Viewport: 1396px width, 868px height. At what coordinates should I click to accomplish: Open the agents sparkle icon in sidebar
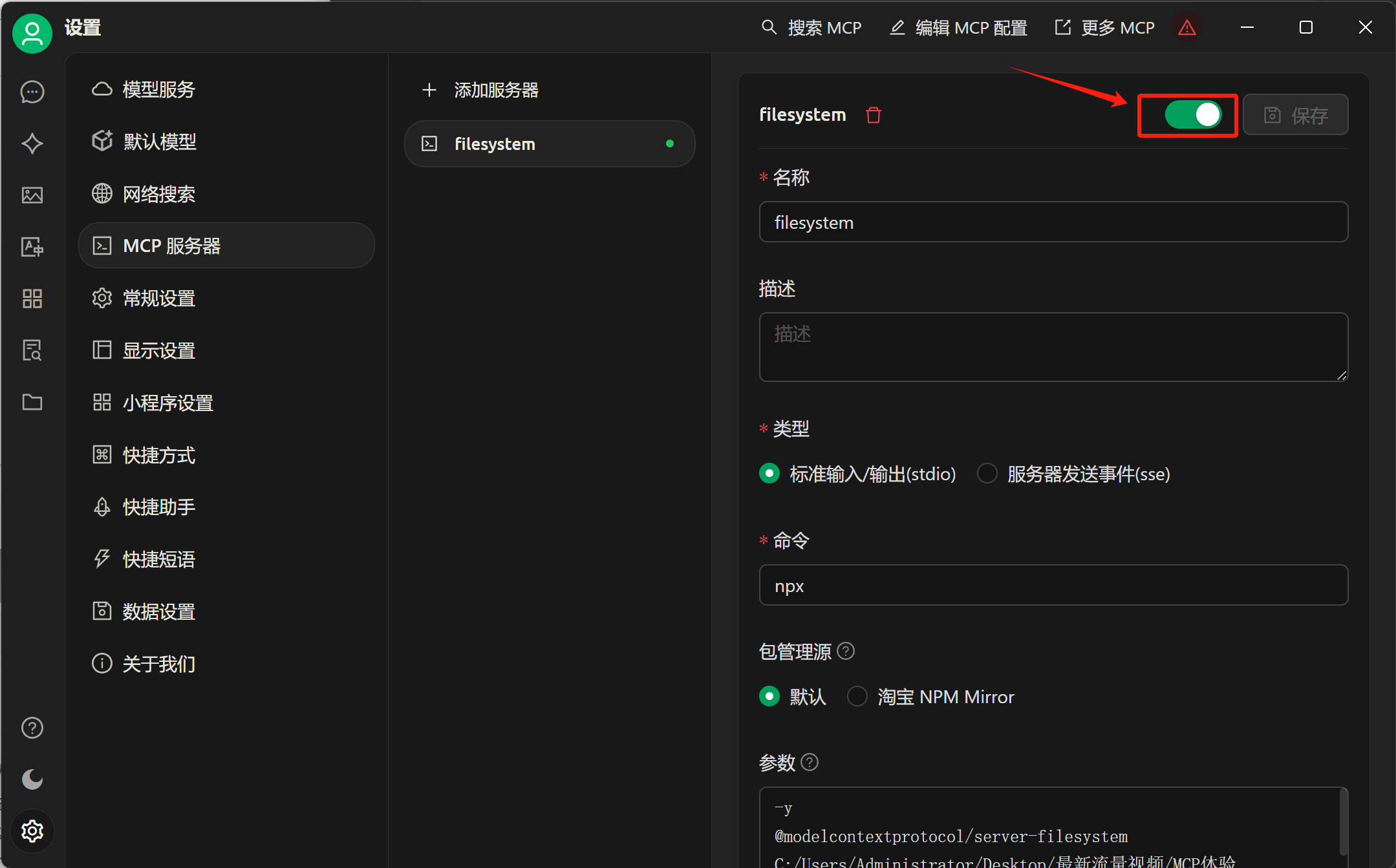click(x=32, y=143)
